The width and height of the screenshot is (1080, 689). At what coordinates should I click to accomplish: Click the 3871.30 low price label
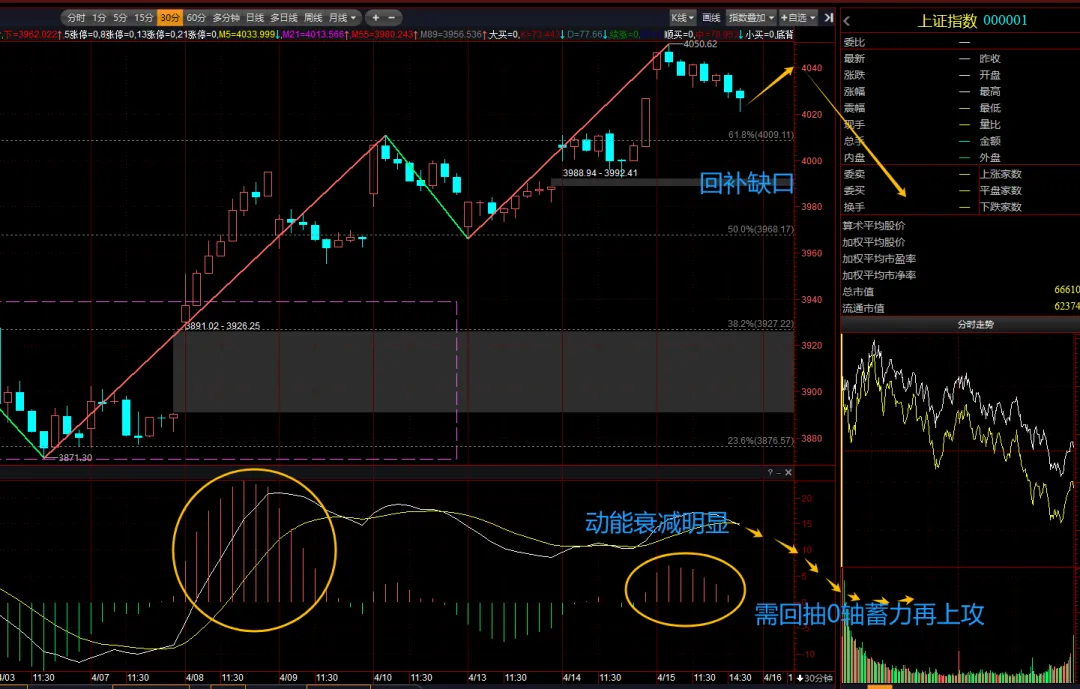point(75,457)
